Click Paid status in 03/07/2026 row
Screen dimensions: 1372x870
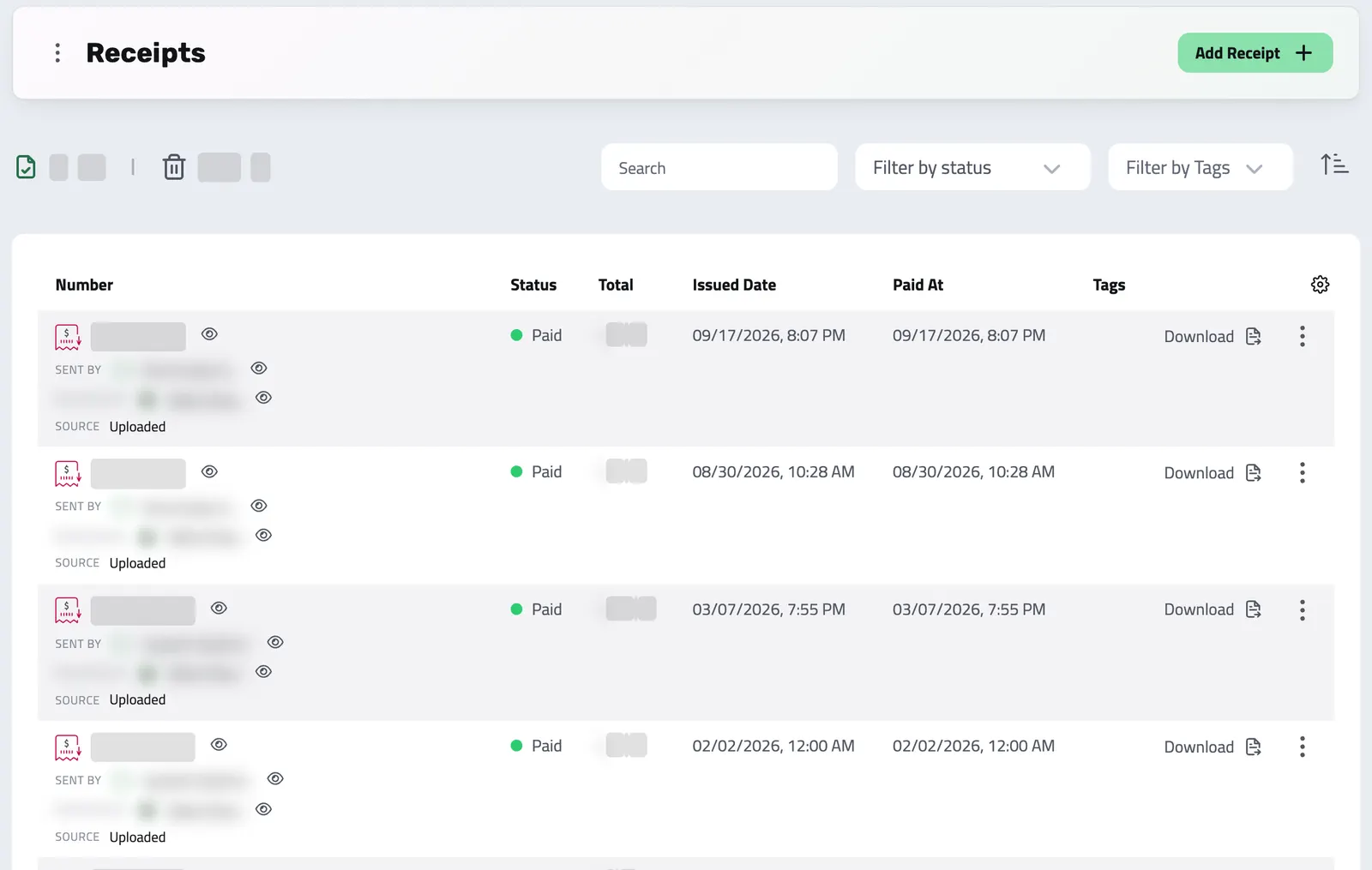tap(536, 609)
